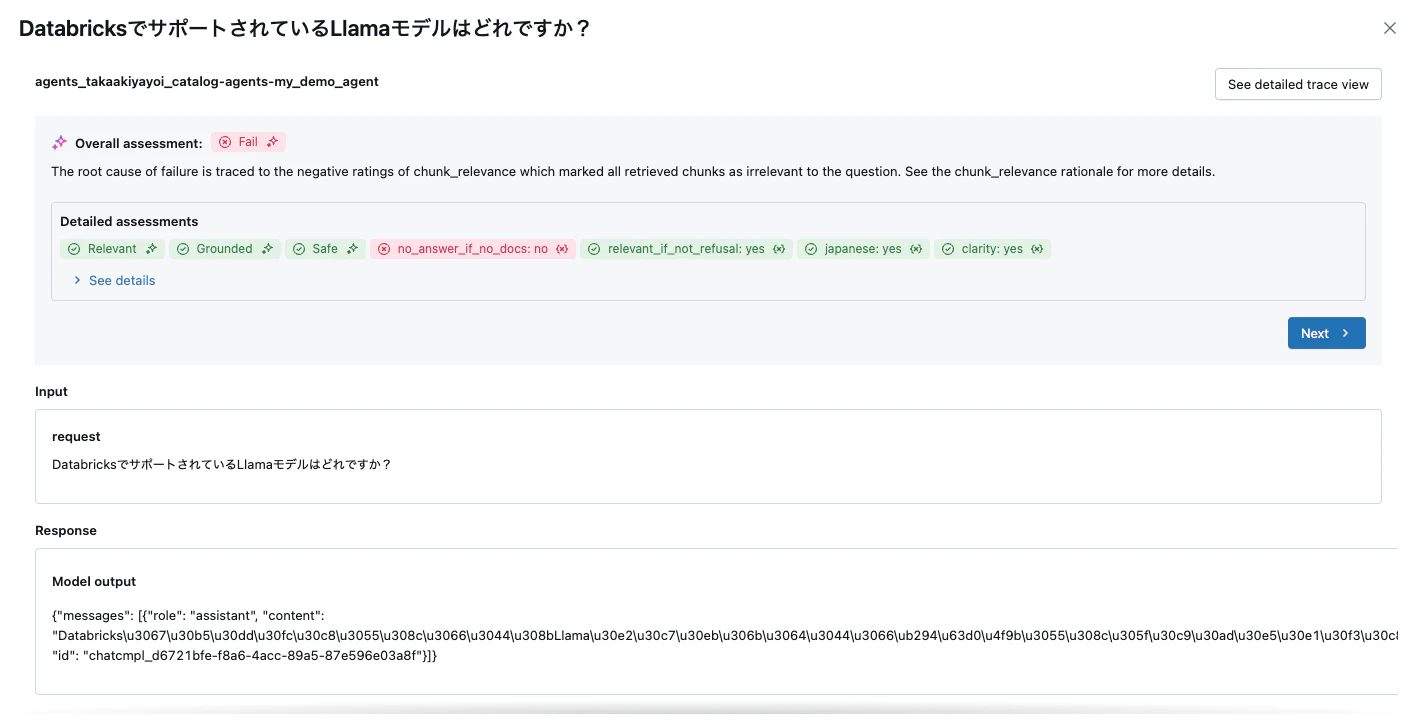The height and width of the screenshot is (725, 1415).
Task: Click the sparkle icon beside Overall assessment
Action: point(59,143)
